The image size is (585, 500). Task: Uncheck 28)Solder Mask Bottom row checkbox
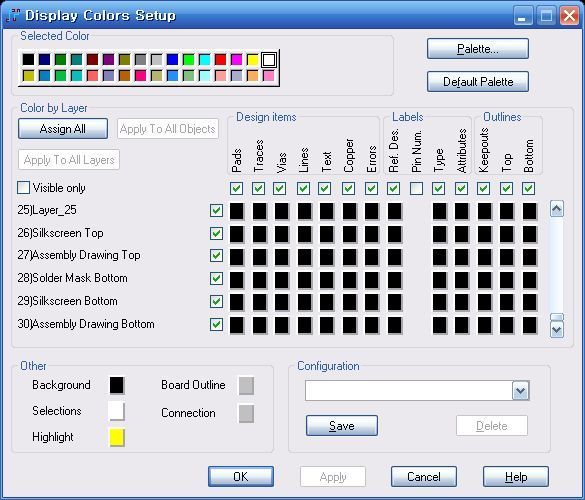(x=216, y=278)
